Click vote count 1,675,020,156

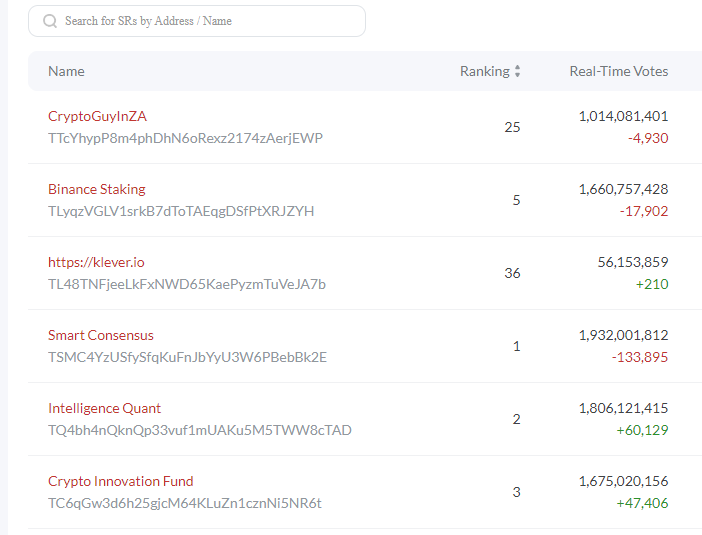[x=623, y=481]
